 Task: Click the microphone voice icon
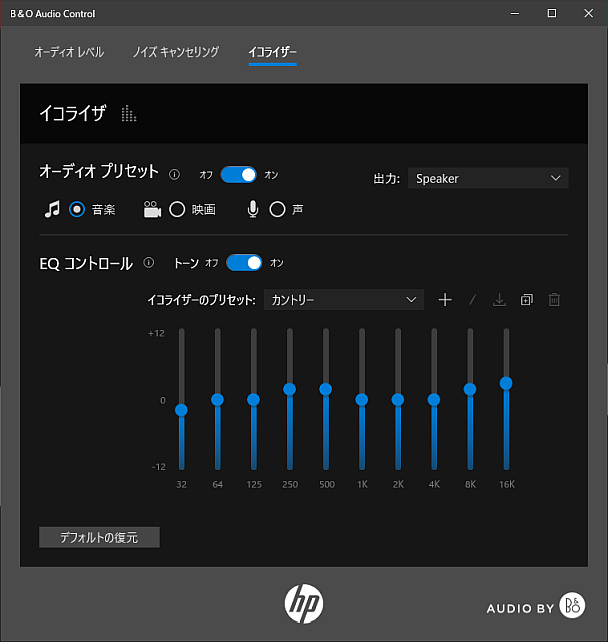[x=253, y=209]
